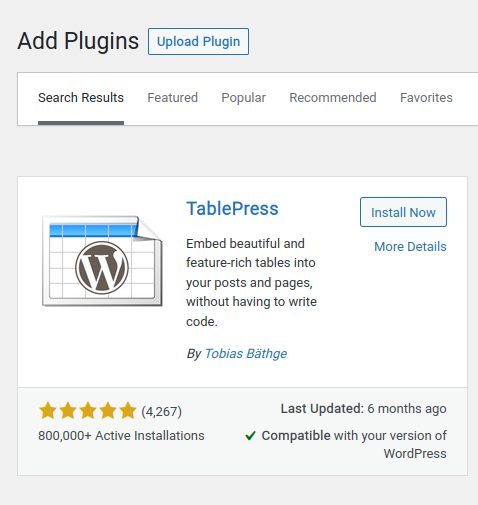Click the fourth gold rating star
The image size is (478, 505).
108,410
